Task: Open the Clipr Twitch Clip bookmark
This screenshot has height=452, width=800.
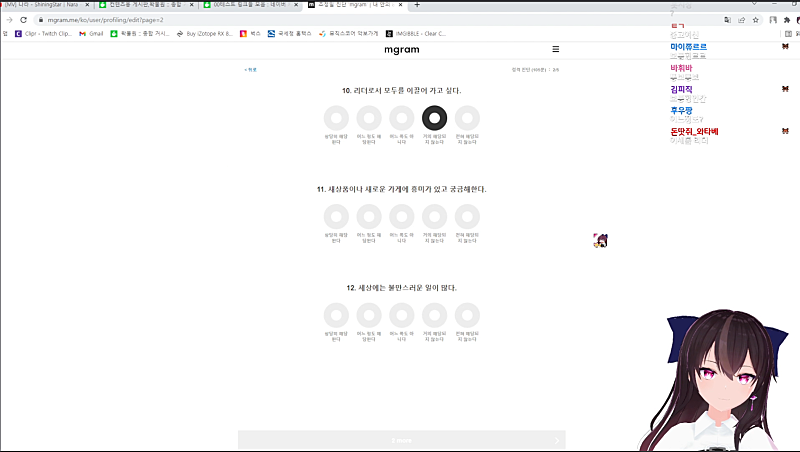Action: tap(43, 34)
